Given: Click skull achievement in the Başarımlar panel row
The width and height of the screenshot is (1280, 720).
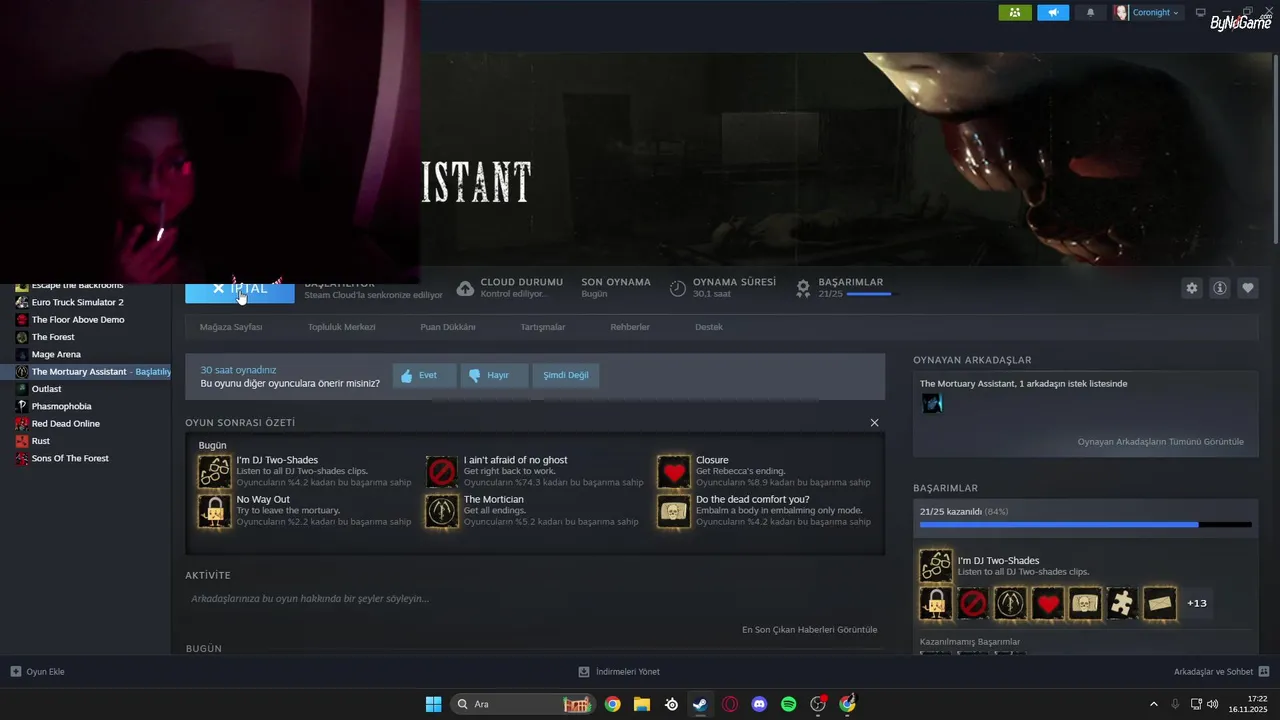Looking at the screenshot, I should tap(1085, 603).
